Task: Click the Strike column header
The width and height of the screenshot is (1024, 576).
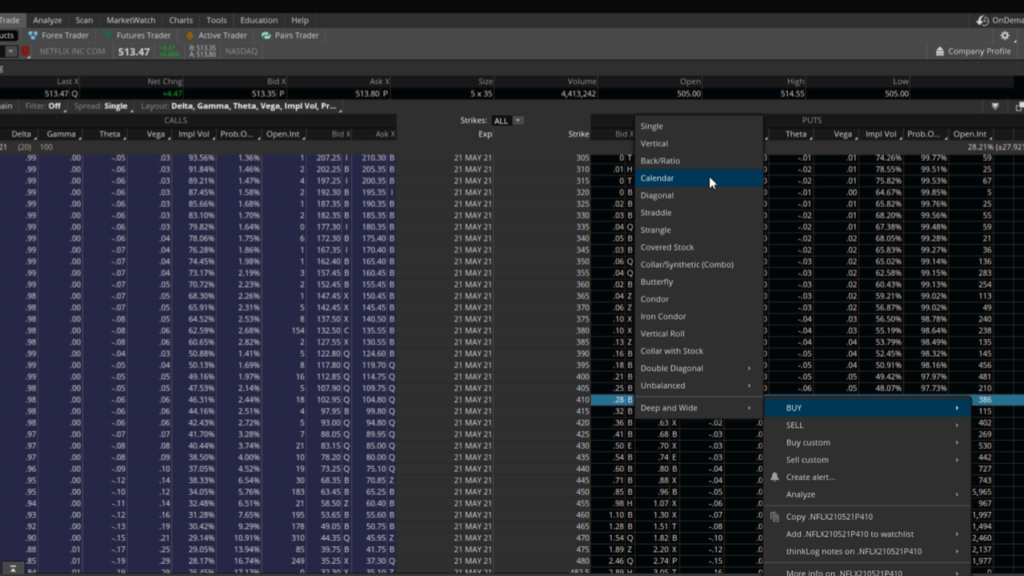Action: point(578,134)
